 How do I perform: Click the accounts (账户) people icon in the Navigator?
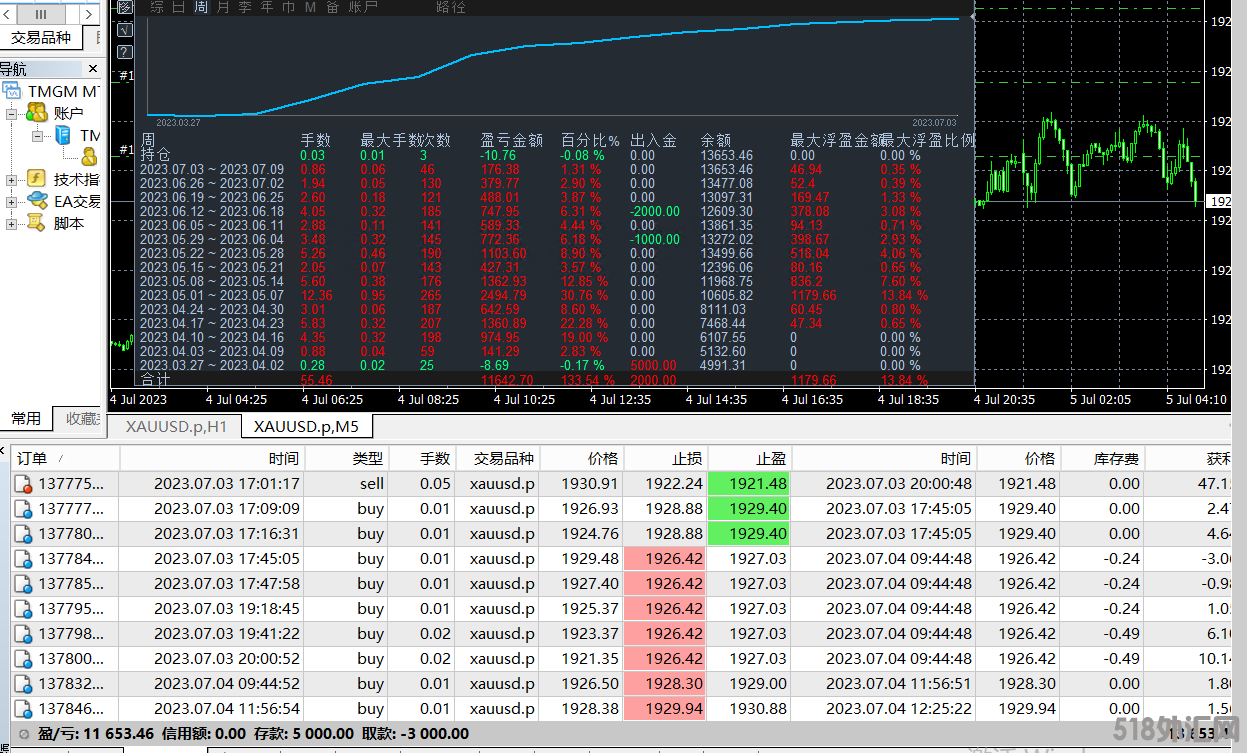[37, 113]
